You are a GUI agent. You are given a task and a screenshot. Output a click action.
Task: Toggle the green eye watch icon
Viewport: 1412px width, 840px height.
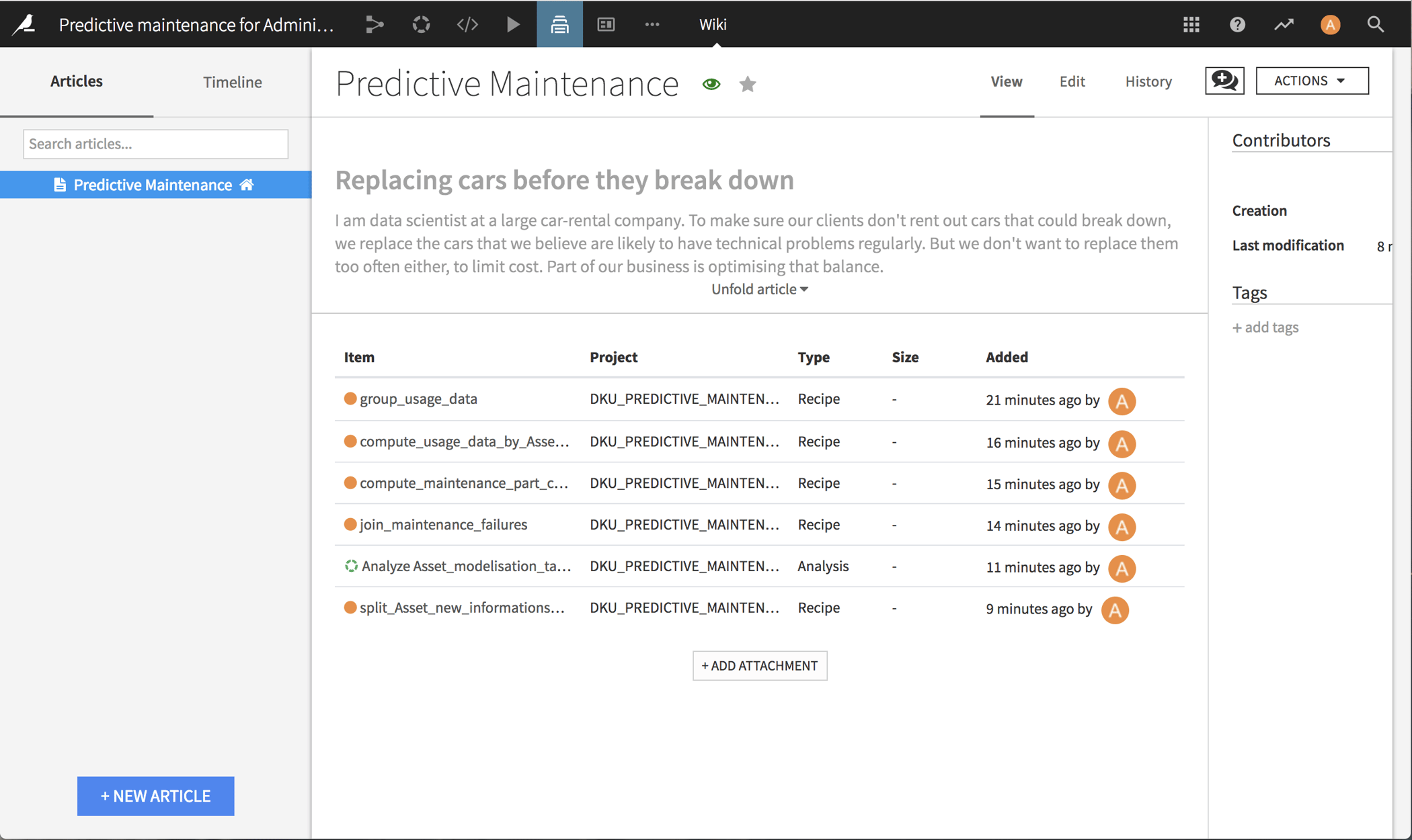711,84
